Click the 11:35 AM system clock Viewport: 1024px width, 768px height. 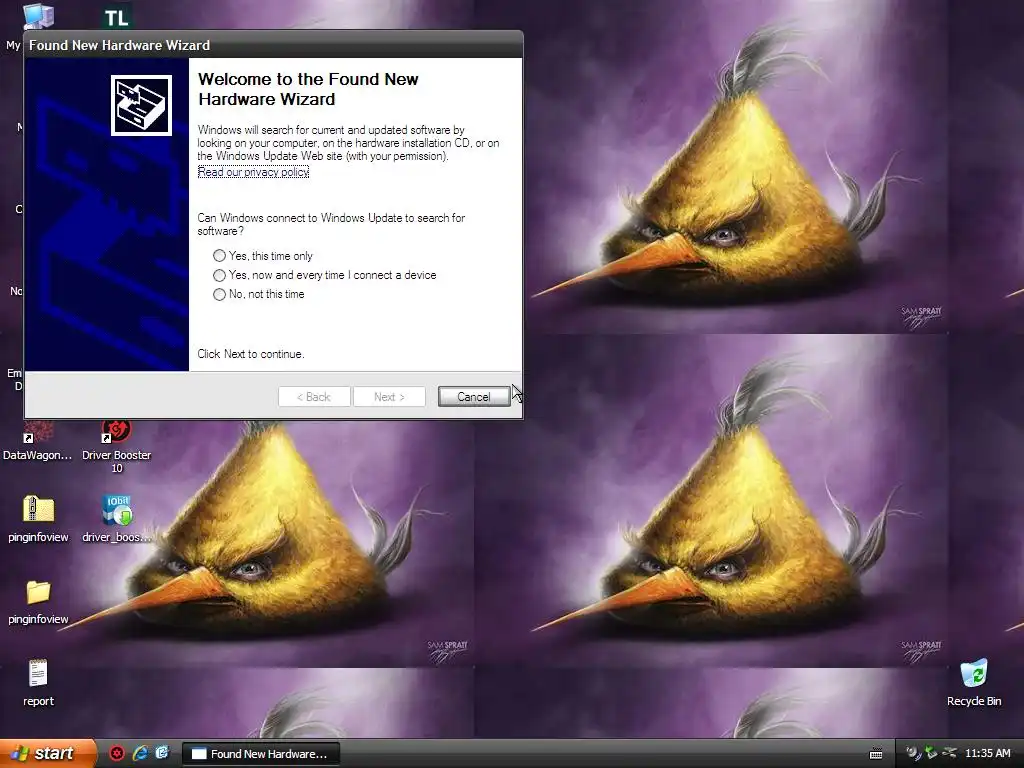point(987,753)
